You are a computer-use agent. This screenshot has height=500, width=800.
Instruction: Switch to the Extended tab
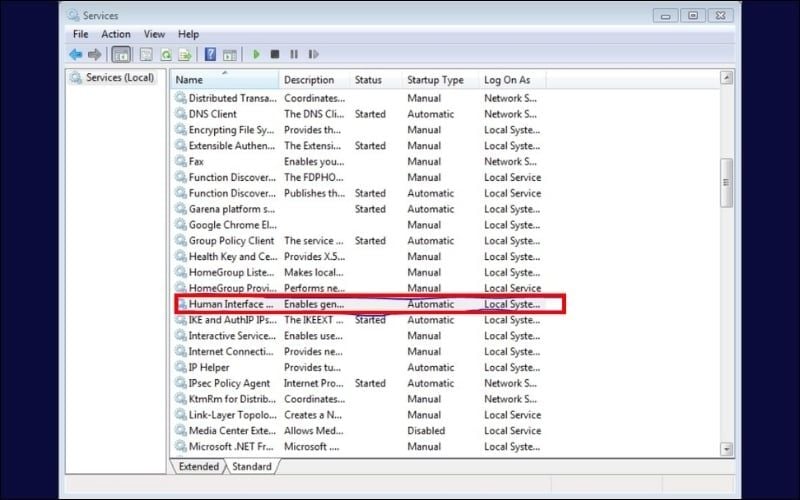point(197,466)
